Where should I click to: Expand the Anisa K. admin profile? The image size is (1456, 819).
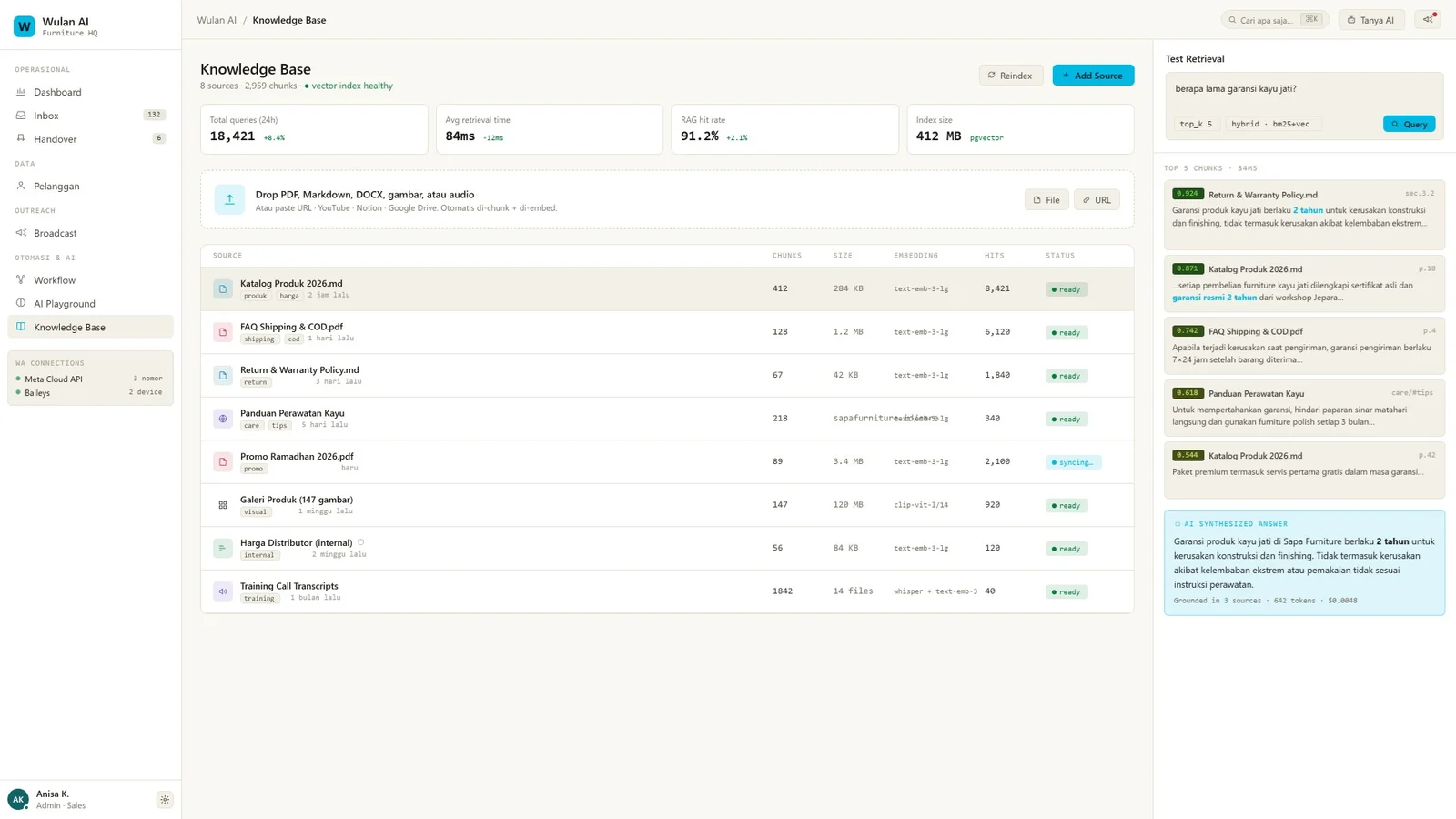click(x=55, y=798)
